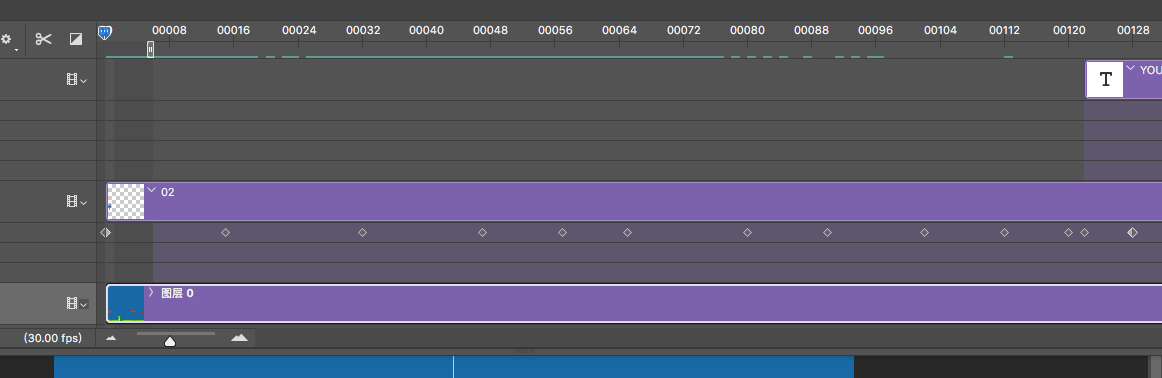Click the work area start handle
1162x378 pixels.
150,49
